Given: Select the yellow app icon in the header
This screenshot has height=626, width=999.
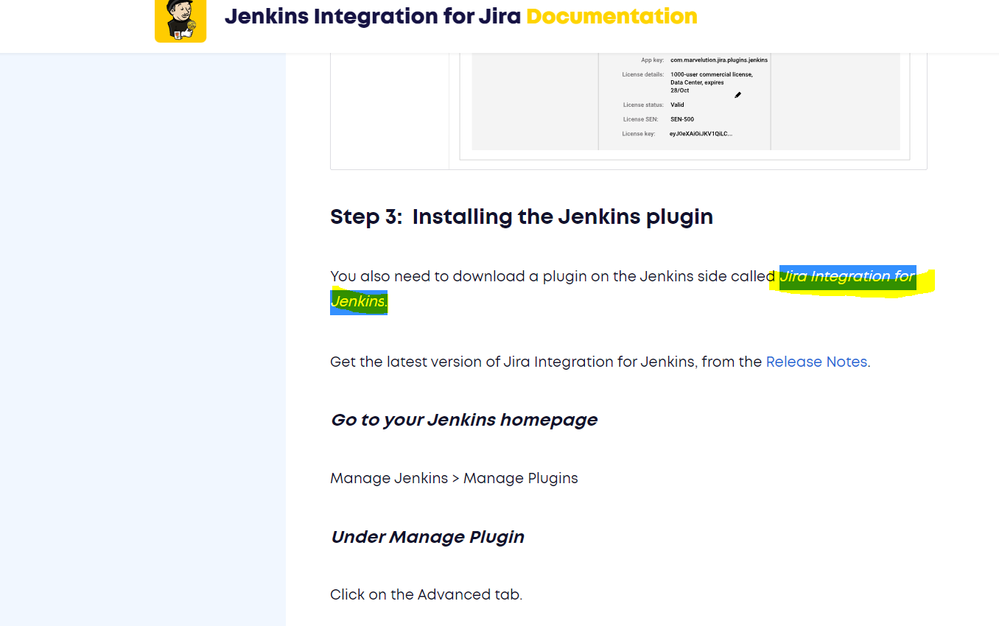Looking at the screenshot, I should [180, 20].
